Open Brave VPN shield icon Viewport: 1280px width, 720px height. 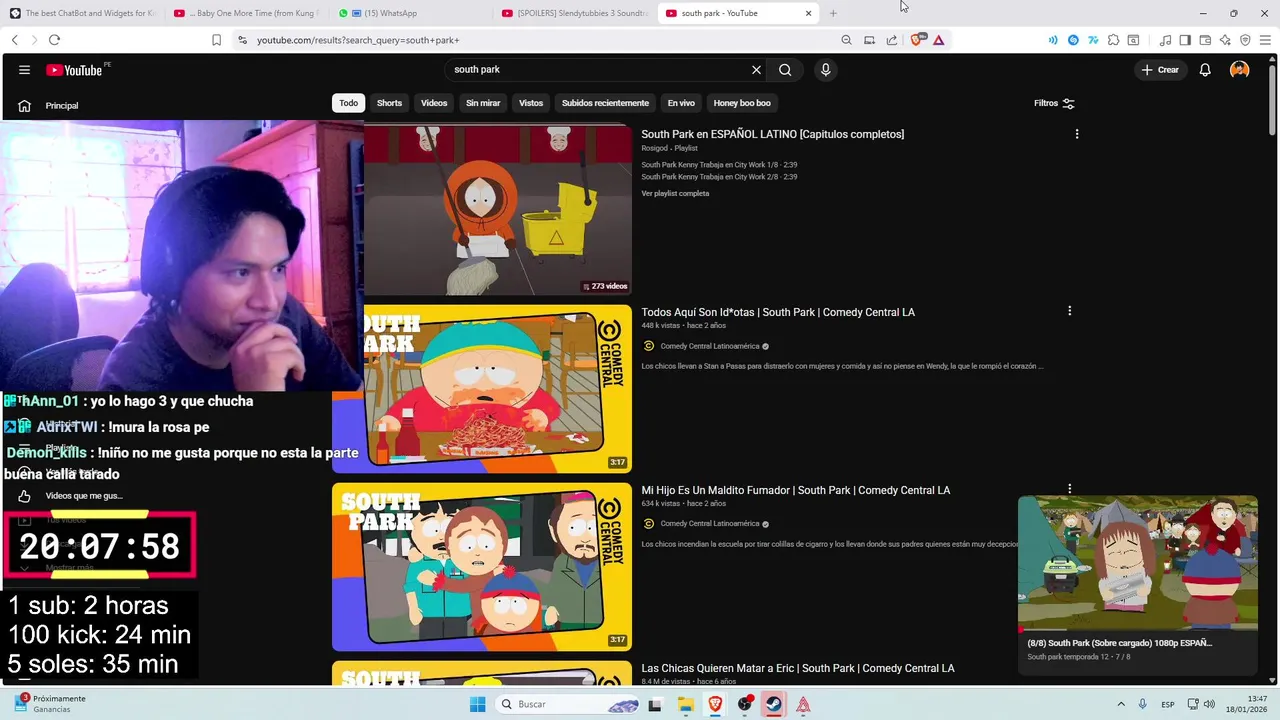[1245, 40]
